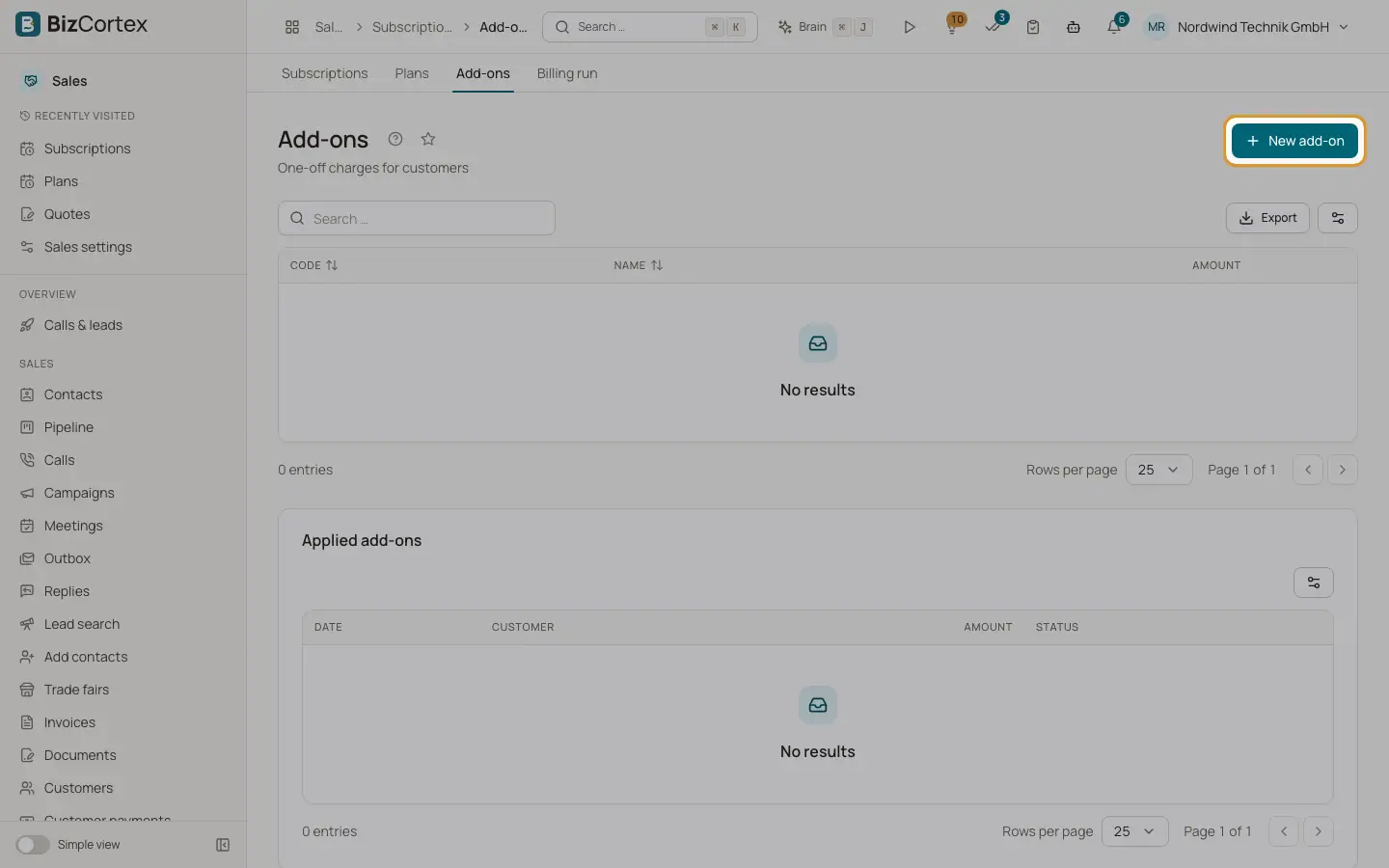This screenshot has height=868, width=1389.
Task: Open Rows per page dropdown for add-ons table
Action: [x=1158, y=470]
